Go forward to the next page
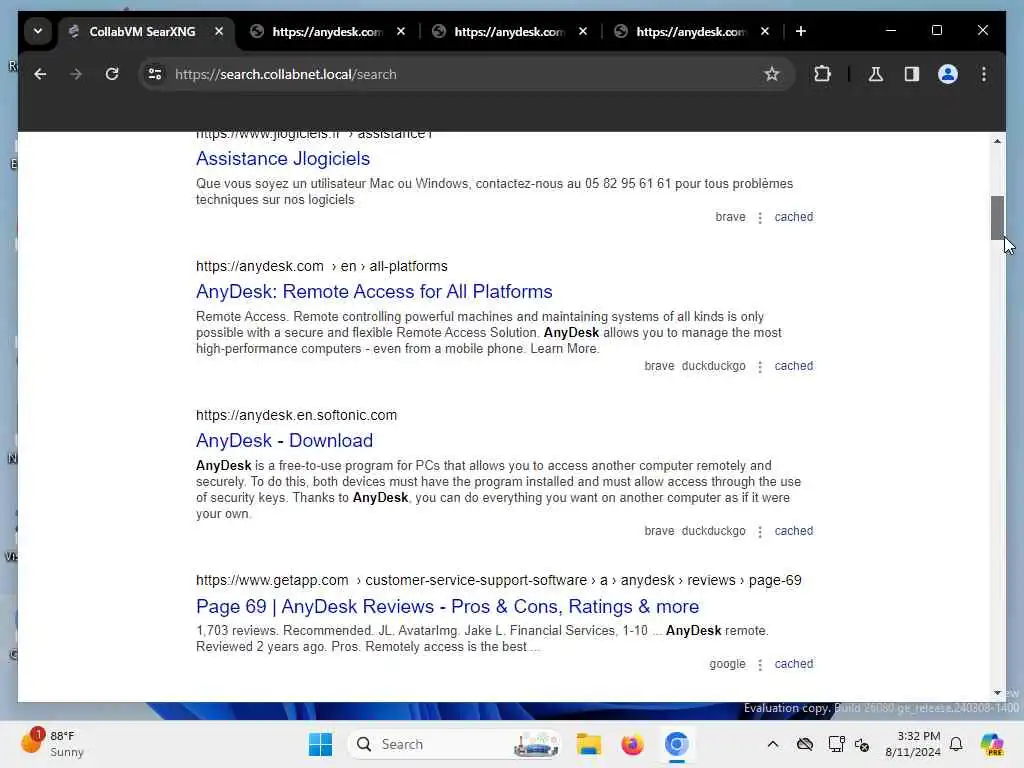Image resolution: width=1024 pixels, height=768 pixels. tap(76, 74)
